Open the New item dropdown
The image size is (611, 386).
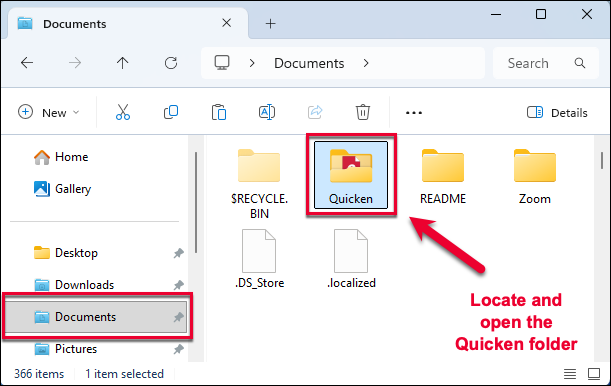pyautogui.click(x=49, y=113)
